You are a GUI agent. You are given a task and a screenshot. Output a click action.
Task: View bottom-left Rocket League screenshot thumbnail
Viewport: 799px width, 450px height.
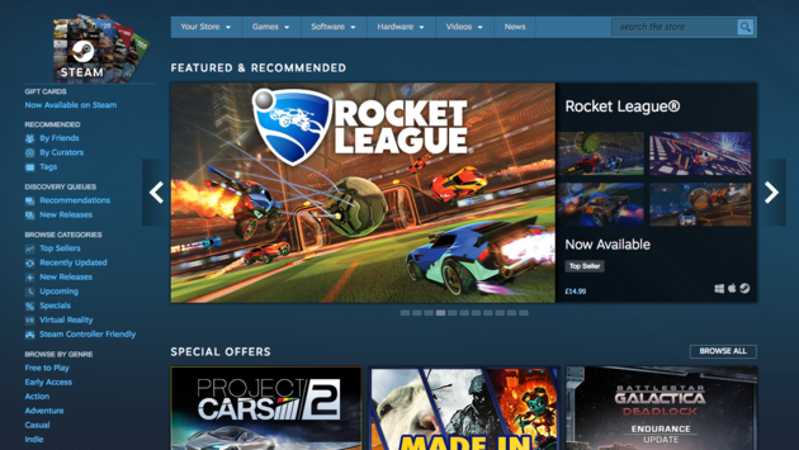600,204
